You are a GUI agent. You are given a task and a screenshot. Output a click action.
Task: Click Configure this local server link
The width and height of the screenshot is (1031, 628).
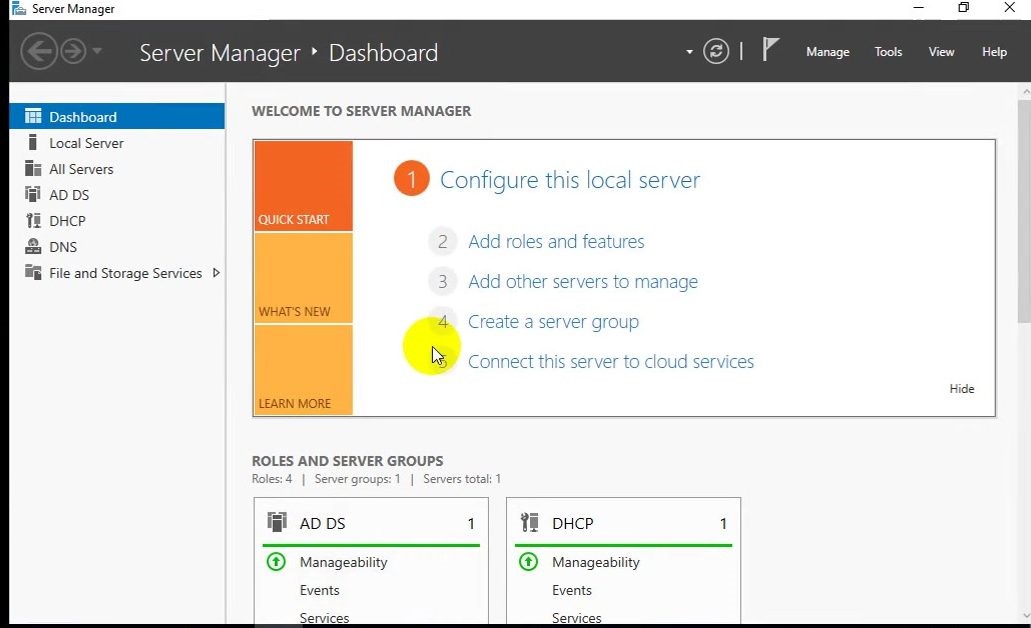pyautogui.click(x=569, y=180)
